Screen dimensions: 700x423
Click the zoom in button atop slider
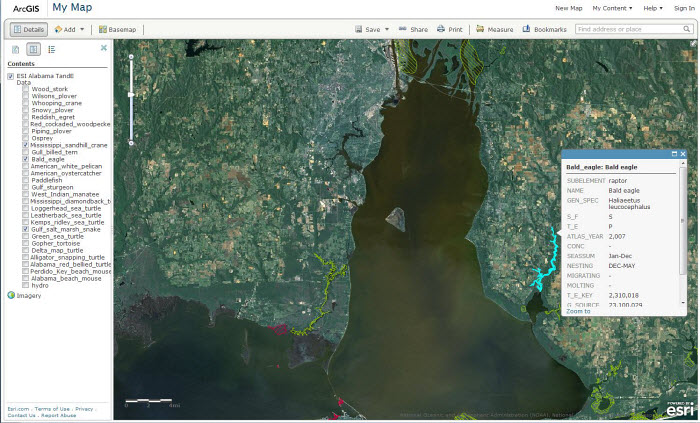point(131,57)
